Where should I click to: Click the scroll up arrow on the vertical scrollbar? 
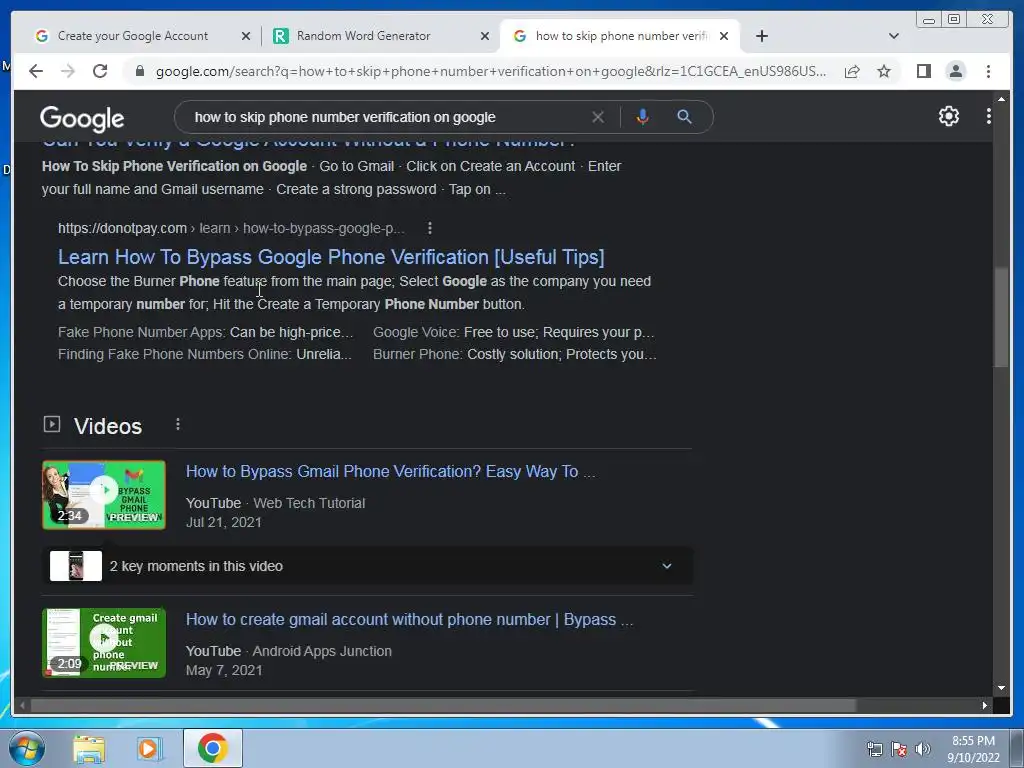[x=1001, y=99]
